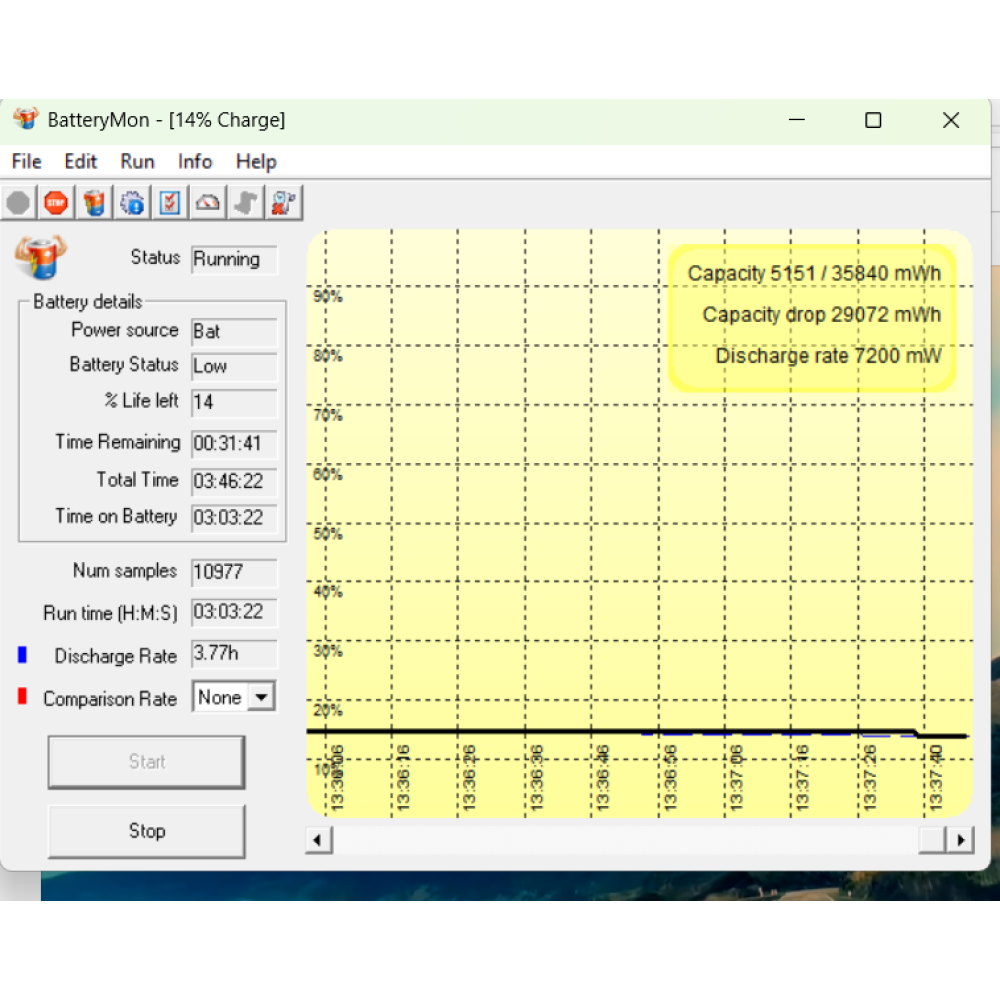Click the muscular battery logo beside Status
1000x1000 pixels.
pos(41,258)
